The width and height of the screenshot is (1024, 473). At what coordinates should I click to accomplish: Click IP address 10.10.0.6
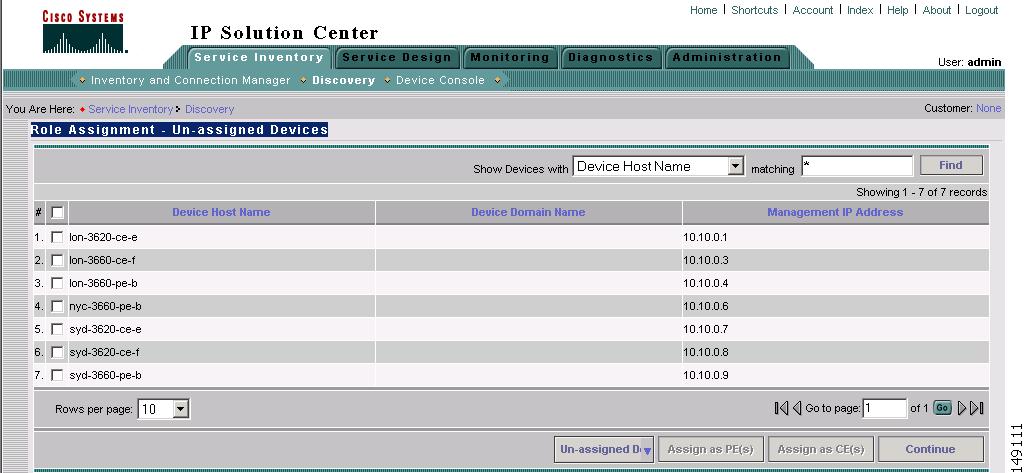click(x=705, y=306)
